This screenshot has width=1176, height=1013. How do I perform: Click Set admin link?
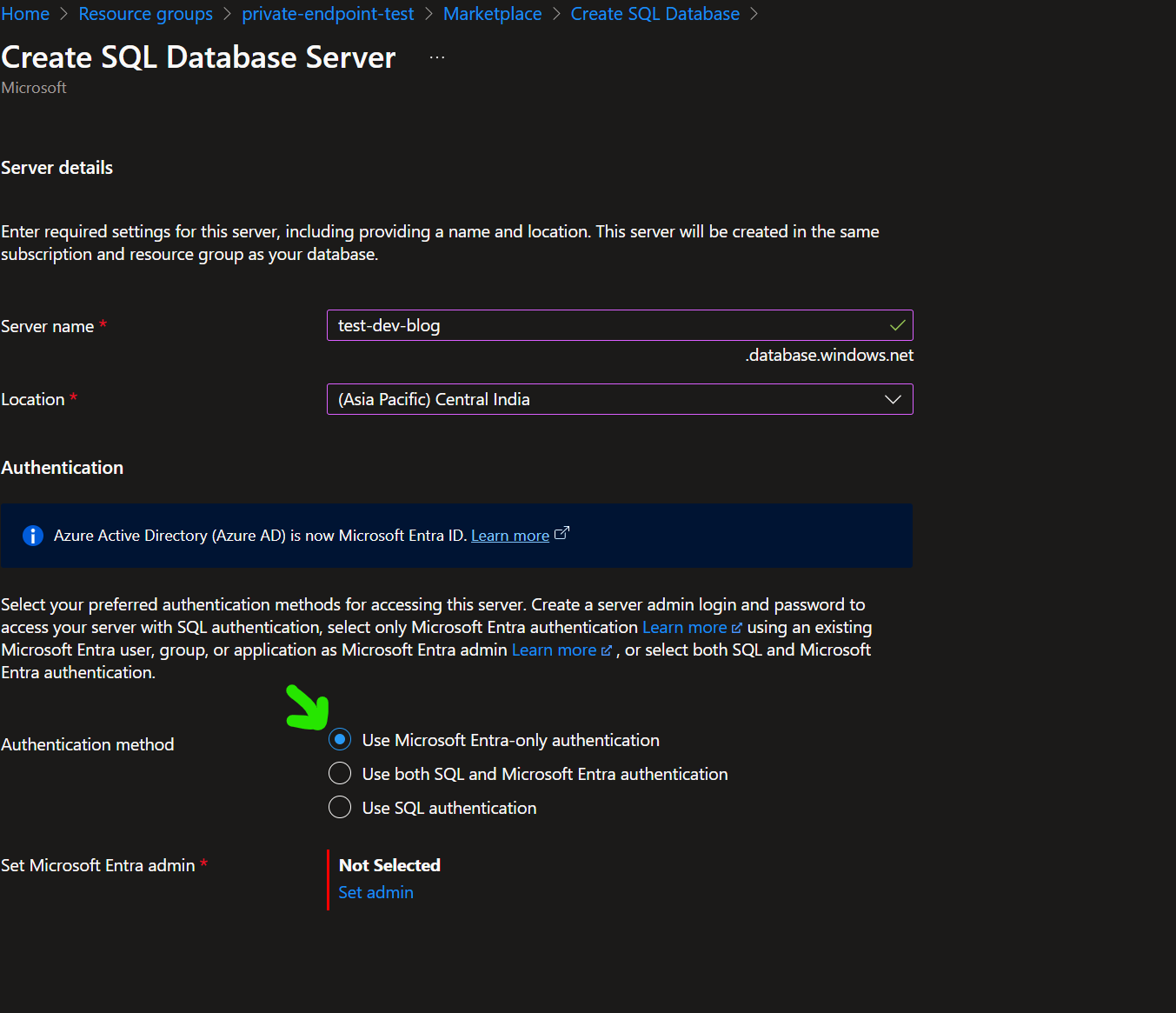(x=375, y=892)
